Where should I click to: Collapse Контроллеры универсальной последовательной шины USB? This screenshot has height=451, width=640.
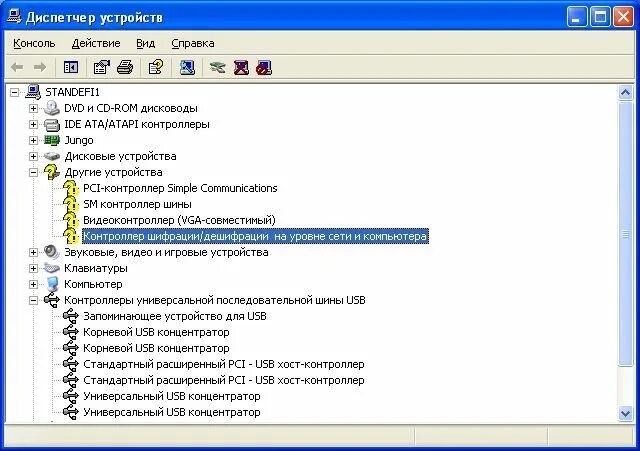pyautogui.click(x=33, y=300)
